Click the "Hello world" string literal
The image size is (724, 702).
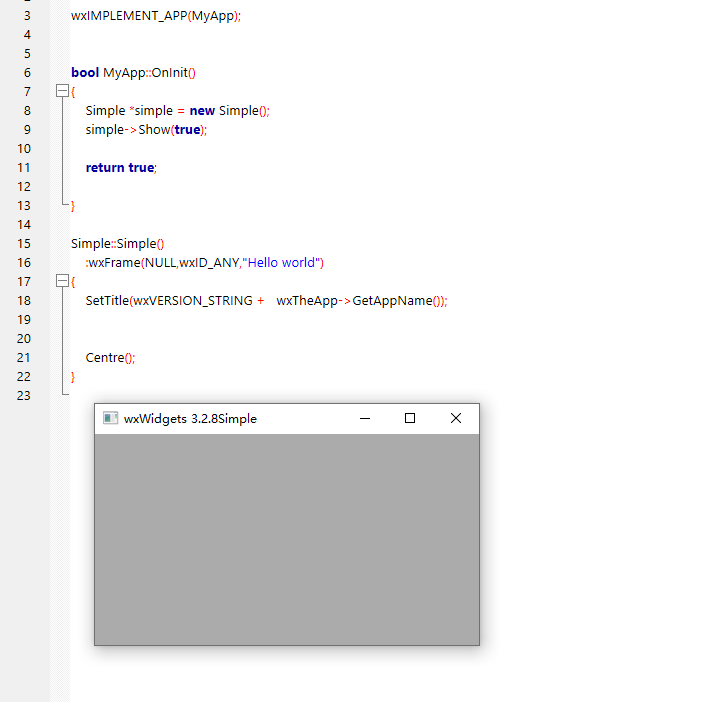click(281, 263)
